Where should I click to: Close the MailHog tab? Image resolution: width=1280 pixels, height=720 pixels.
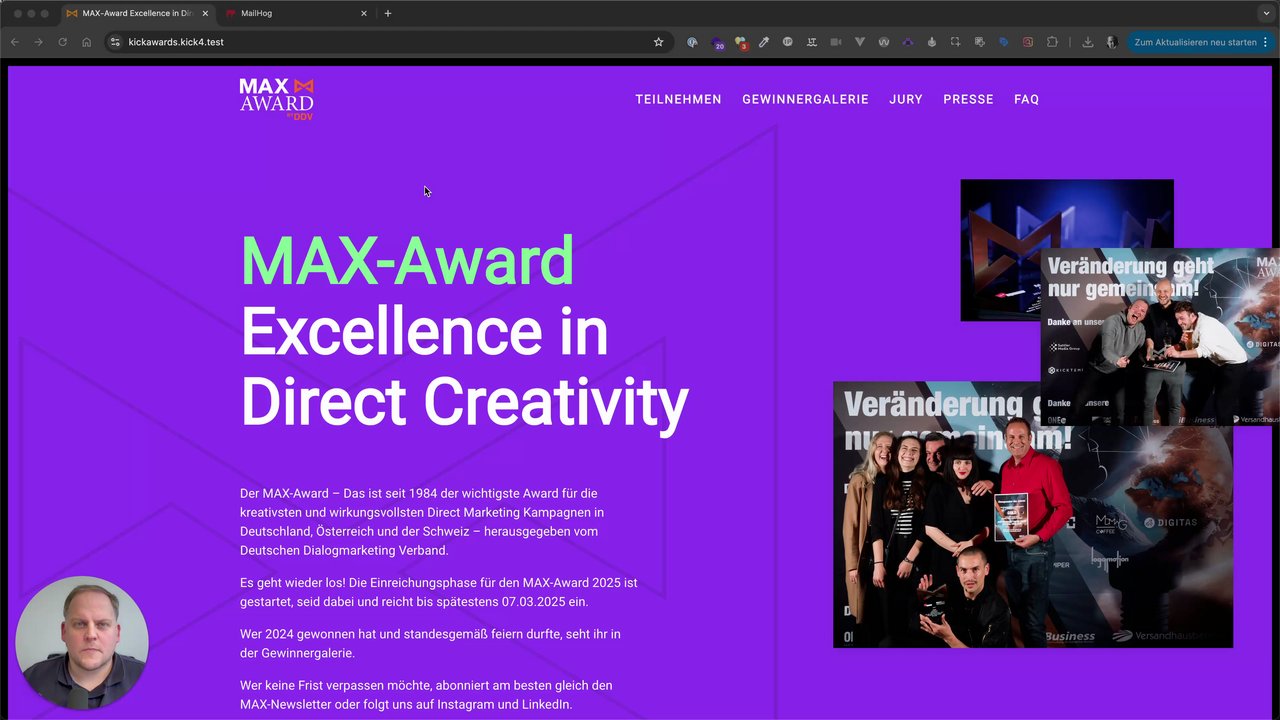pyautogui.click(x=364, y=13)
